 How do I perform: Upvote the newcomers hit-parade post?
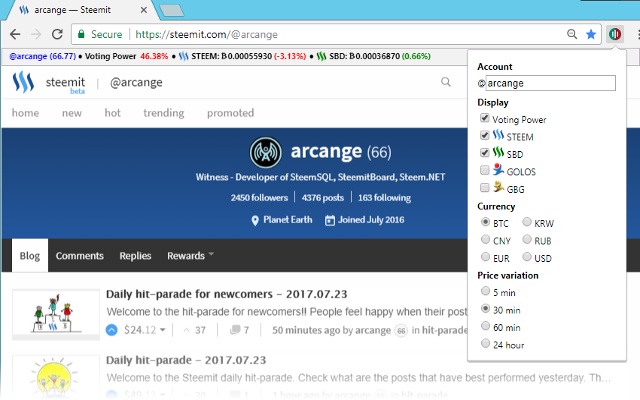coord(111,330)
